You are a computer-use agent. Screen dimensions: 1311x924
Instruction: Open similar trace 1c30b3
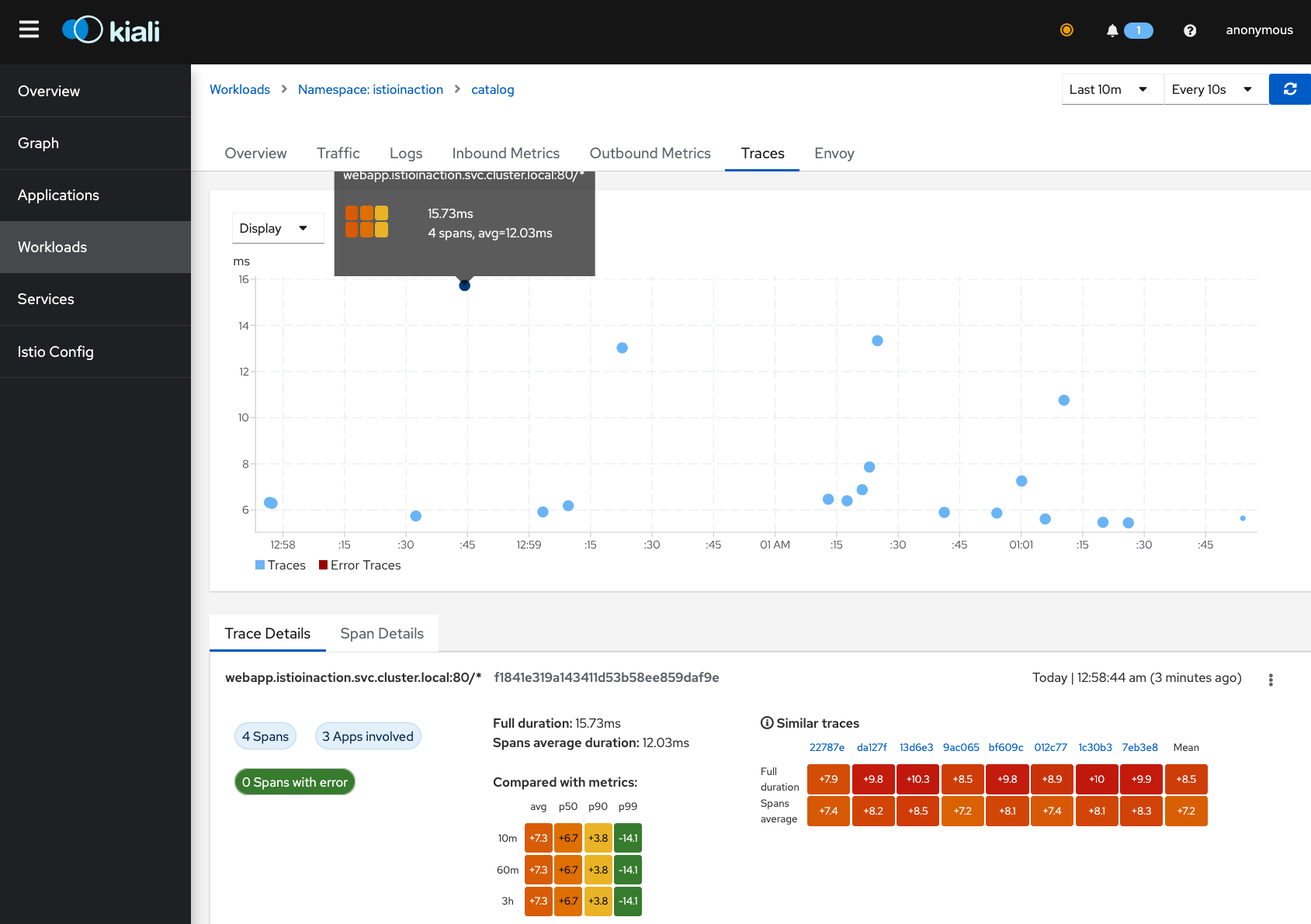(1095, 747)
